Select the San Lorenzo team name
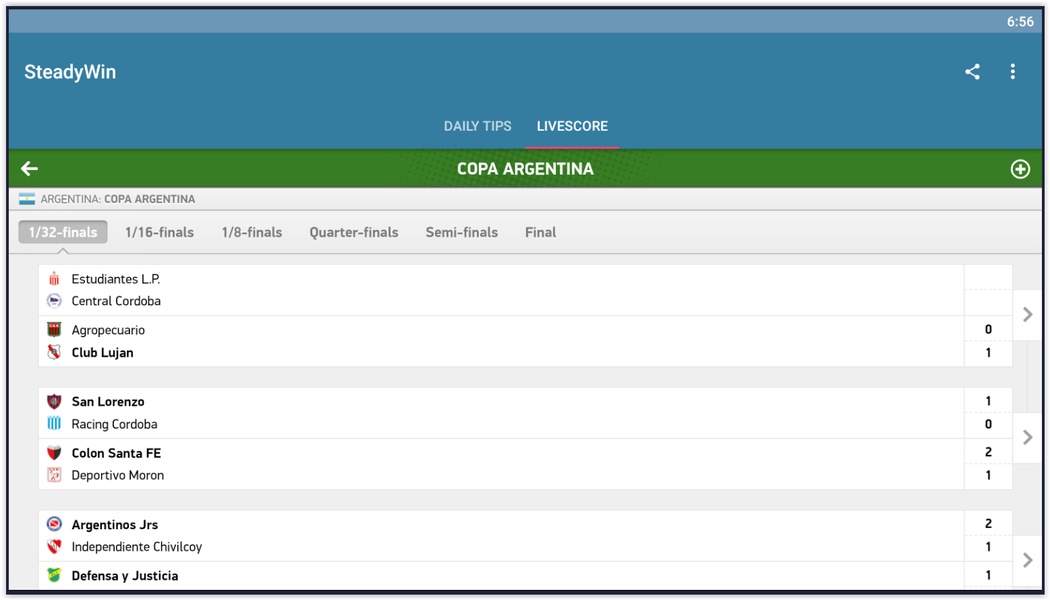The image size is (1050, 600). pos(108,401)
